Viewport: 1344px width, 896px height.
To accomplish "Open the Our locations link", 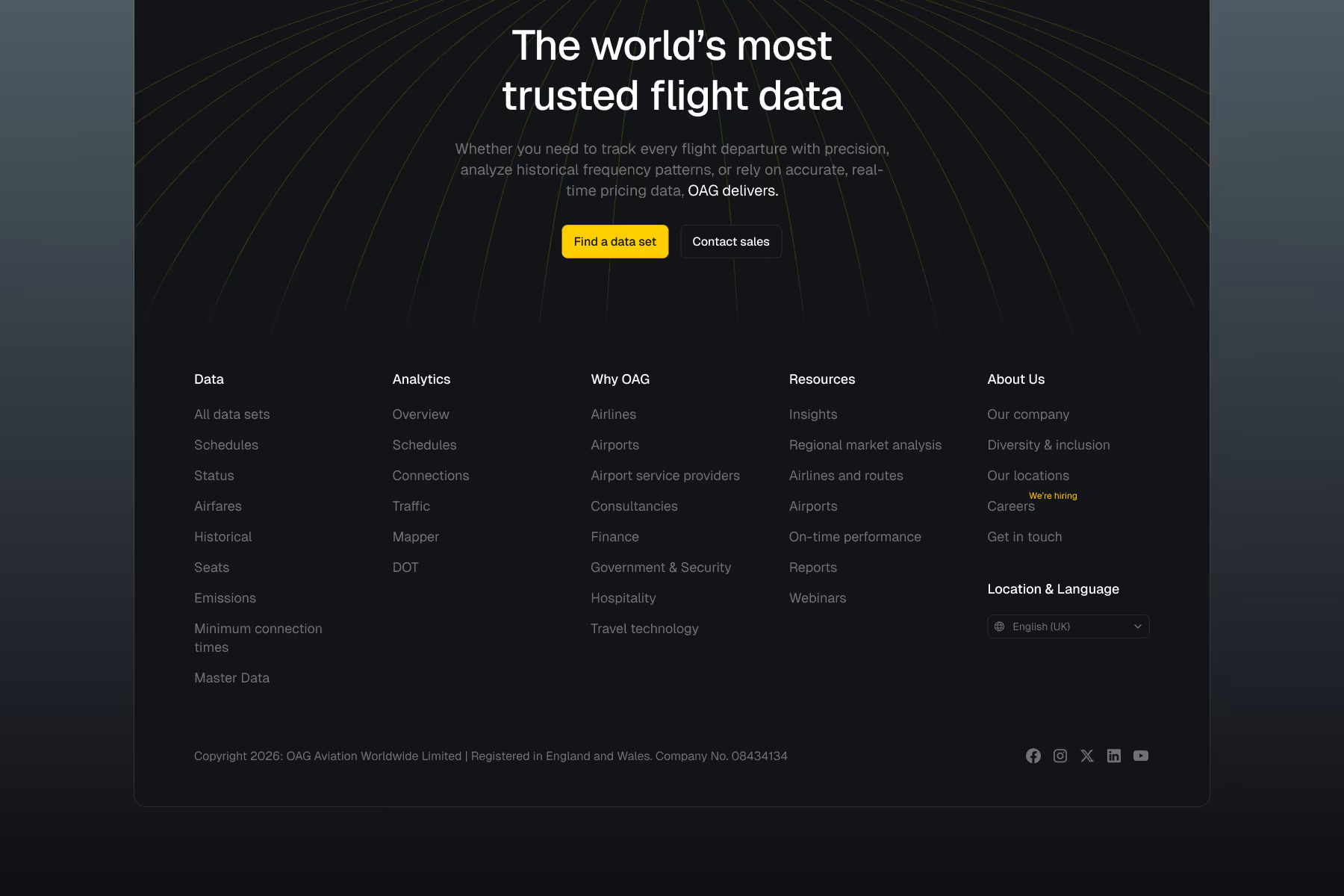I will [x=1028, y=476].
